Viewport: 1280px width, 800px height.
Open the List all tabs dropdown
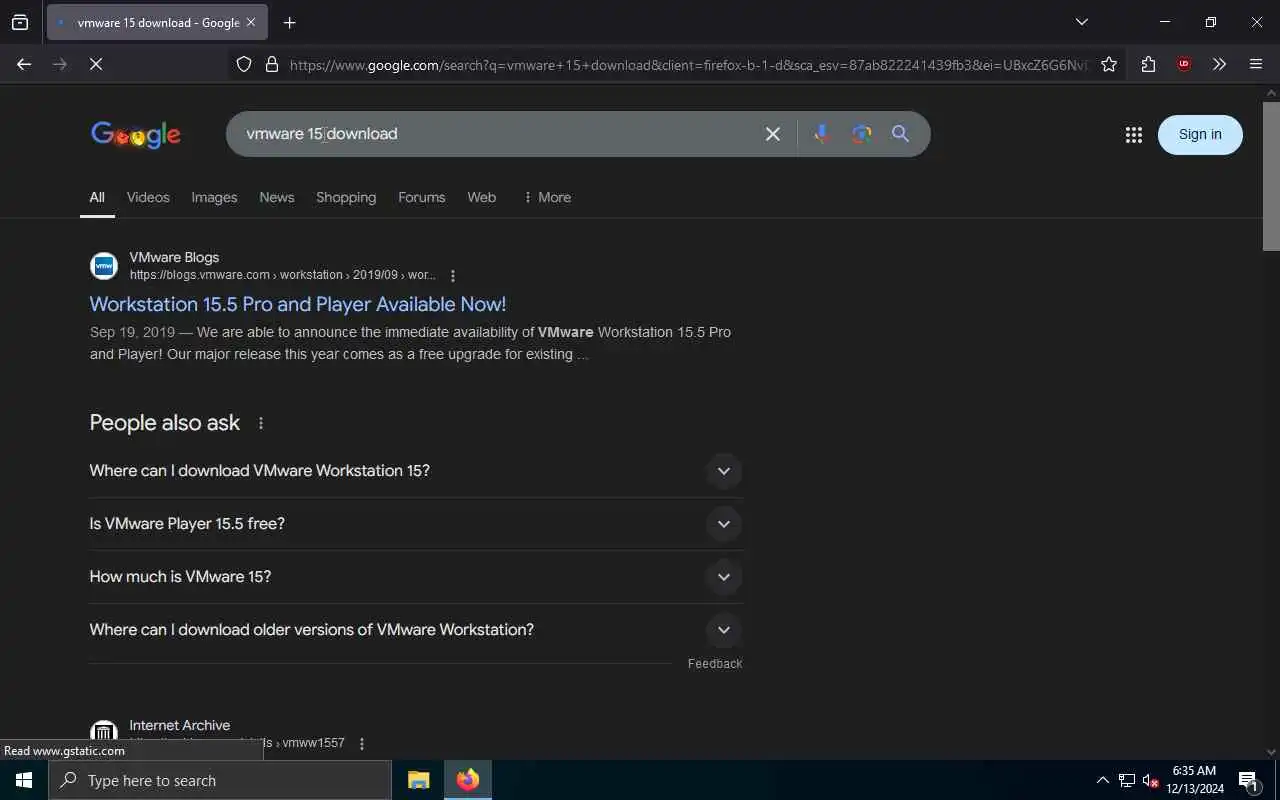(1081, 22)
